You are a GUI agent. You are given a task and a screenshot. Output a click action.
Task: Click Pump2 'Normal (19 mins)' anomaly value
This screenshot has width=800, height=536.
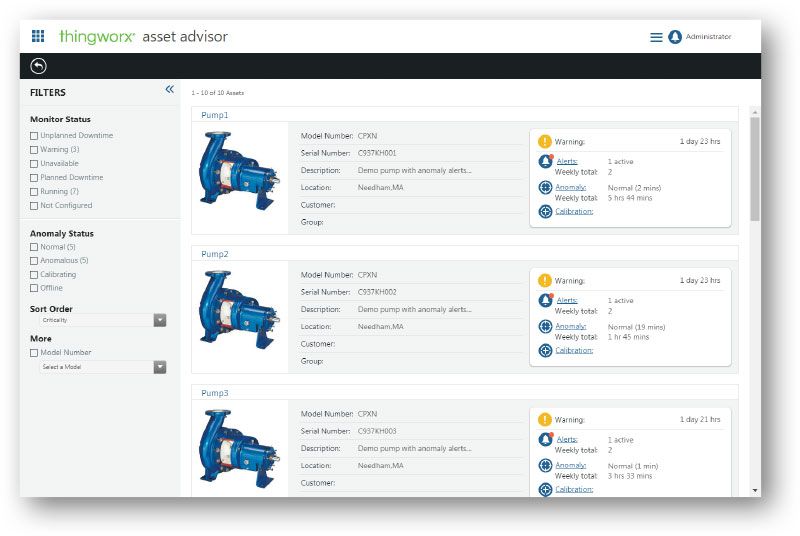coord(636,327)
